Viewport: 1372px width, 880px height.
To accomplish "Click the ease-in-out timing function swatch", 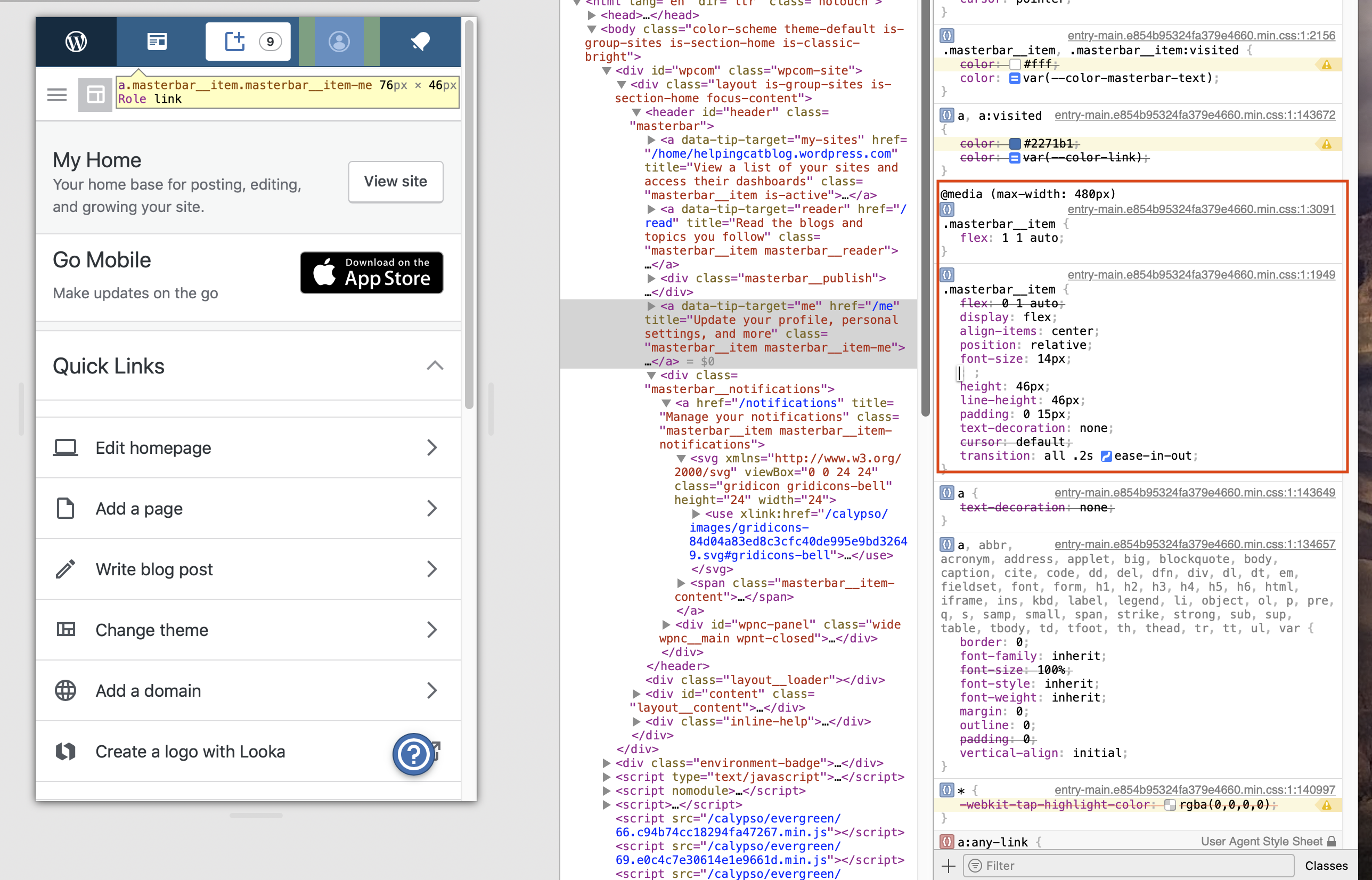I will (x=1106, y=456).
